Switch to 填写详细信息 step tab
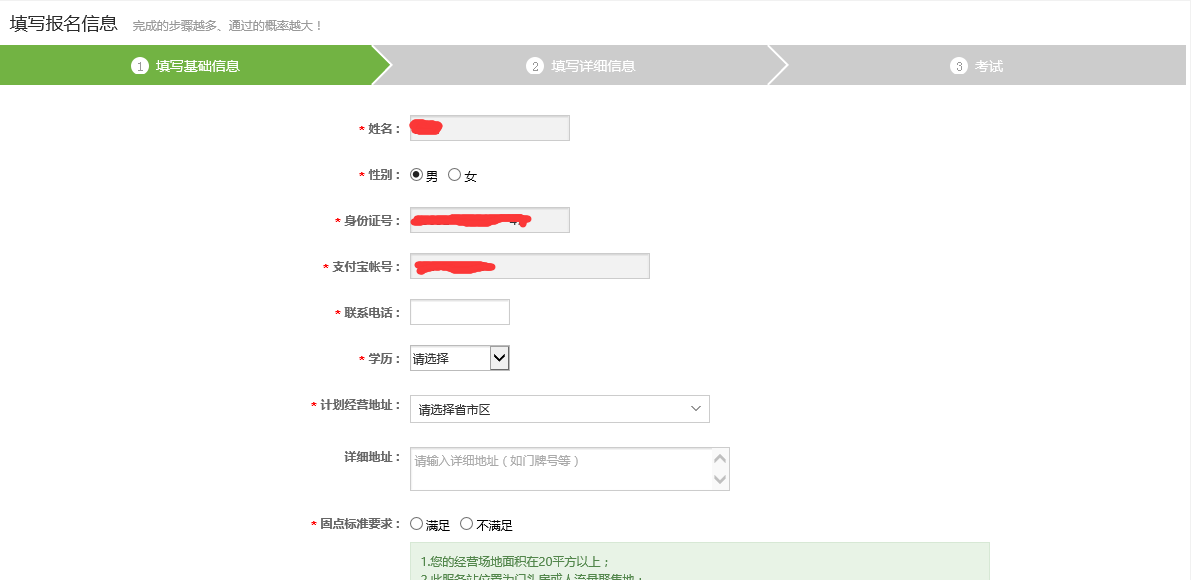 pyautogui.click(x=593, y=66)
